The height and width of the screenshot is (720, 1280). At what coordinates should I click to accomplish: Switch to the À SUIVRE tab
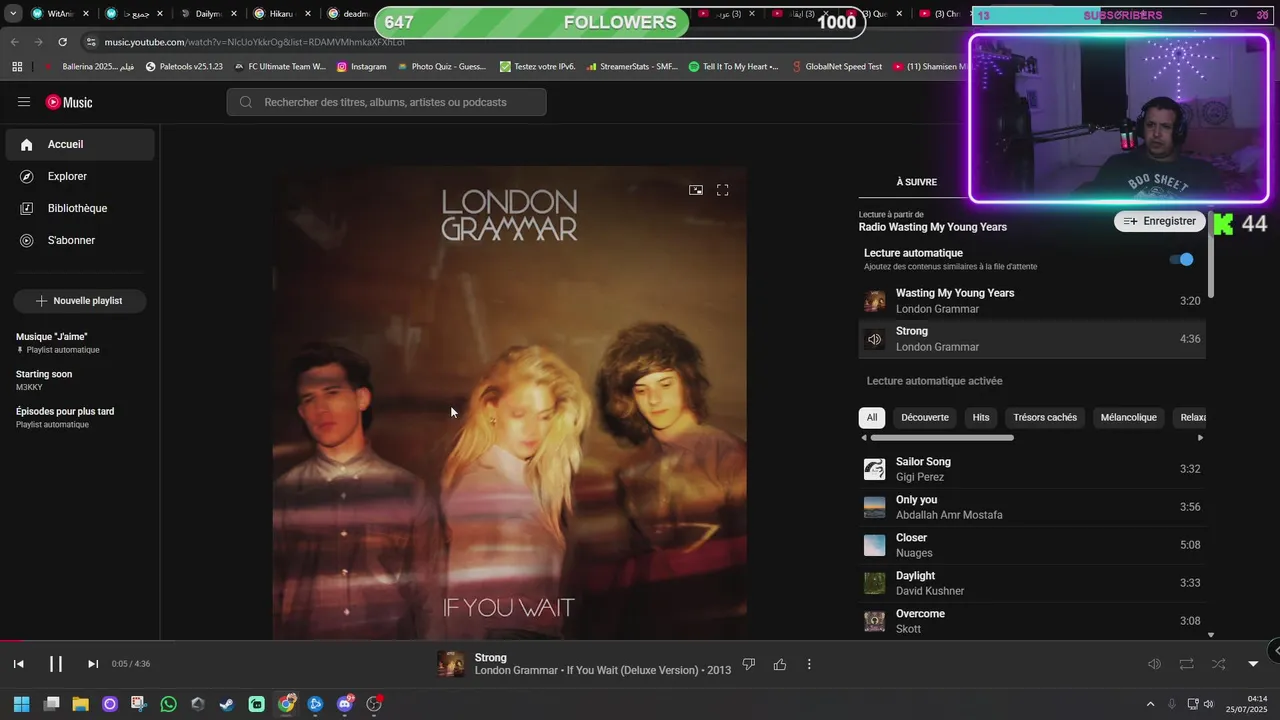tap(916, 182)
